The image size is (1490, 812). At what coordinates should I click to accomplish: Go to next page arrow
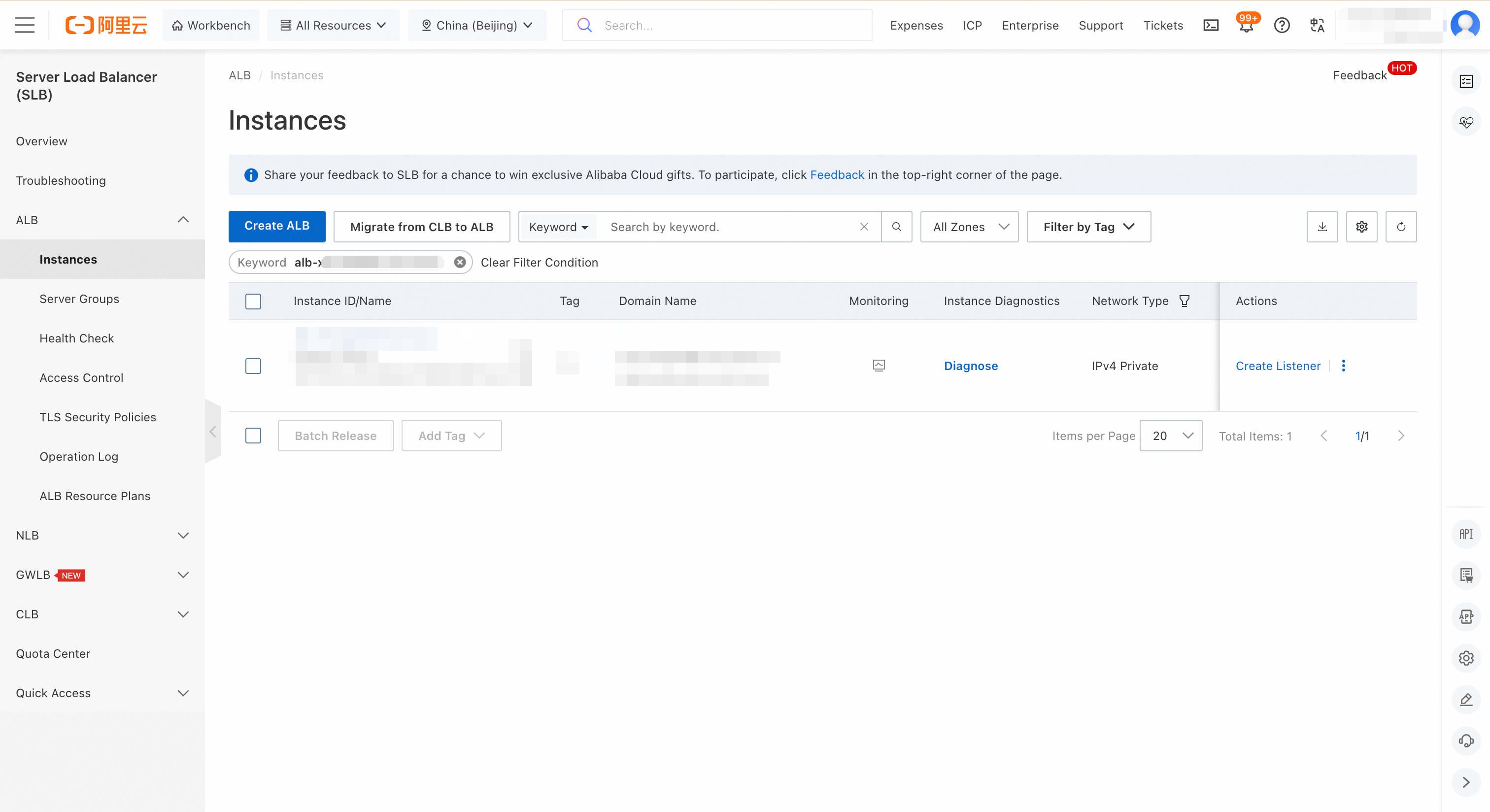pyautogui.click(x=1401, y=436)
